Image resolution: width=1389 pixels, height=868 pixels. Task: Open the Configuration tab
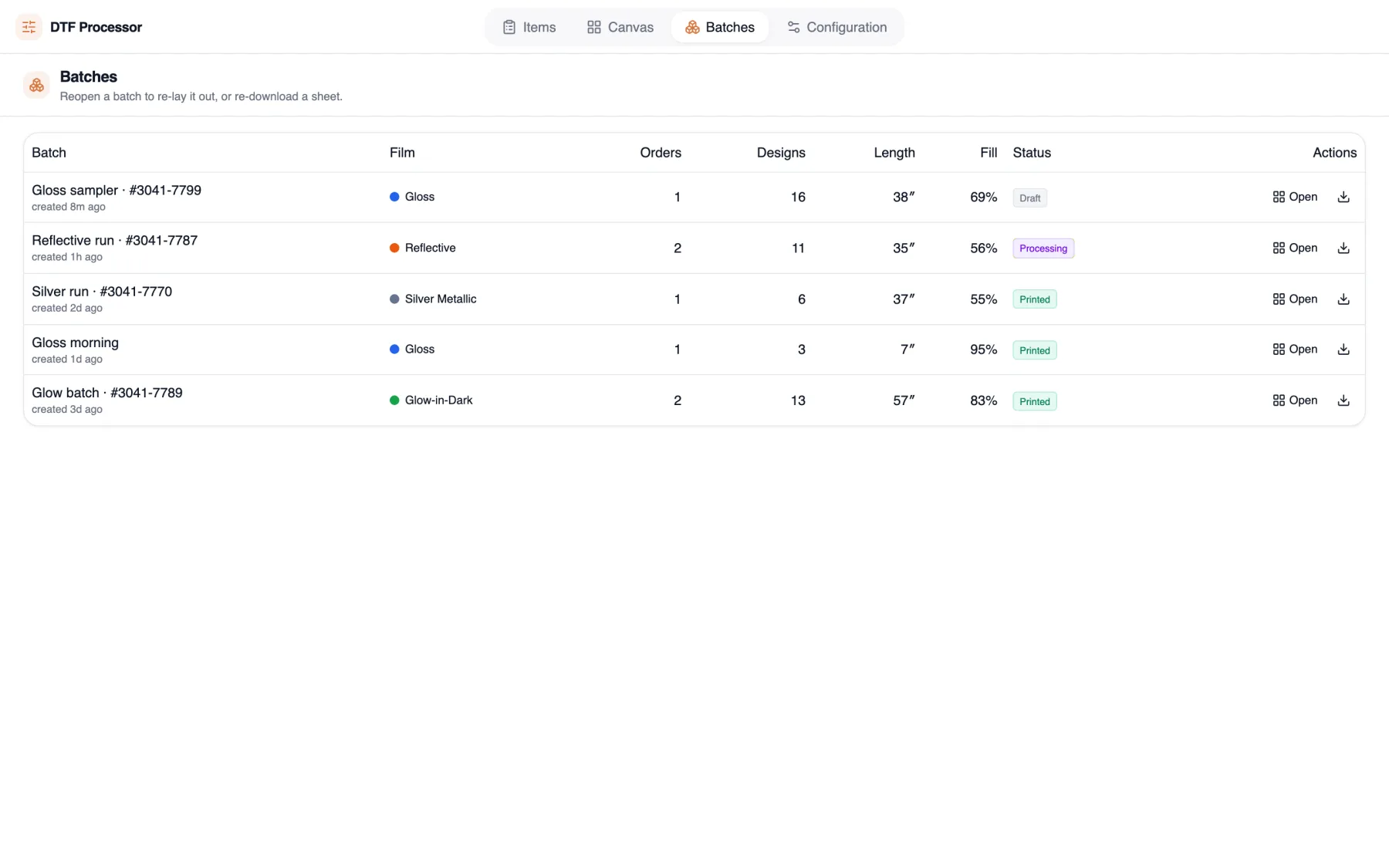837,27
